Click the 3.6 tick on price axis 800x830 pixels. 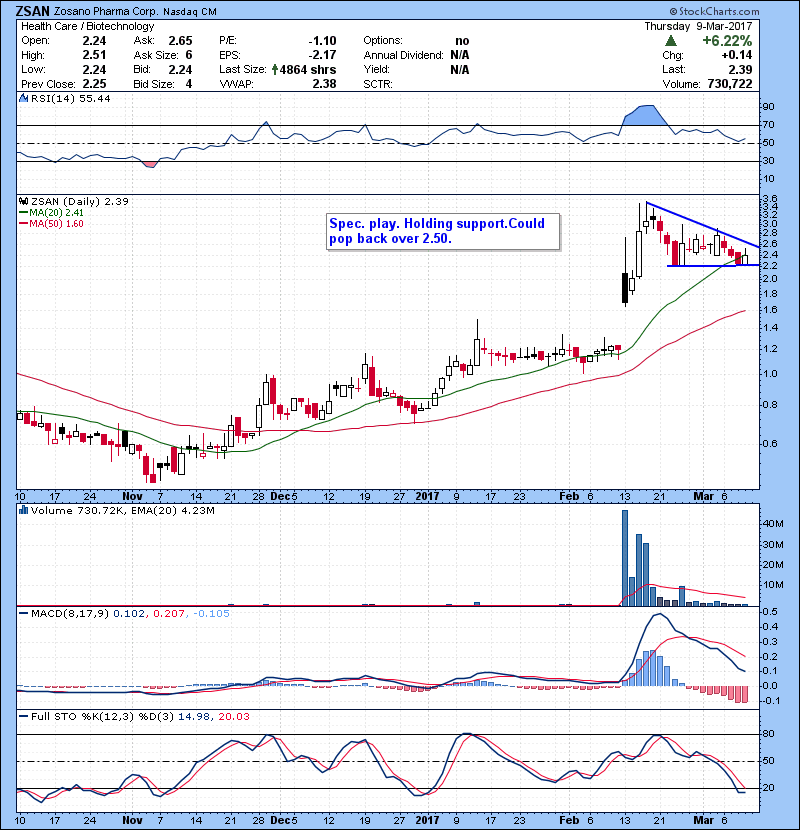770,199
